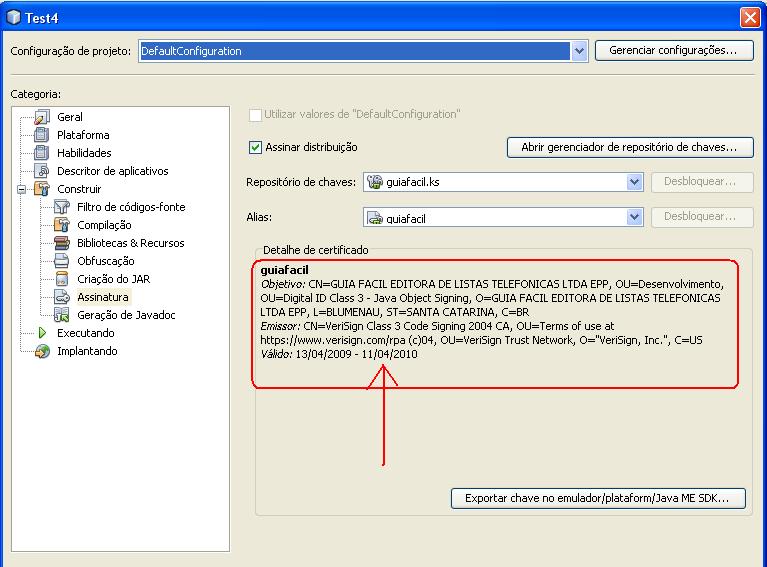
Task: Uncheck Assinar distribuição checkbox
Action: tap(255, 147)
